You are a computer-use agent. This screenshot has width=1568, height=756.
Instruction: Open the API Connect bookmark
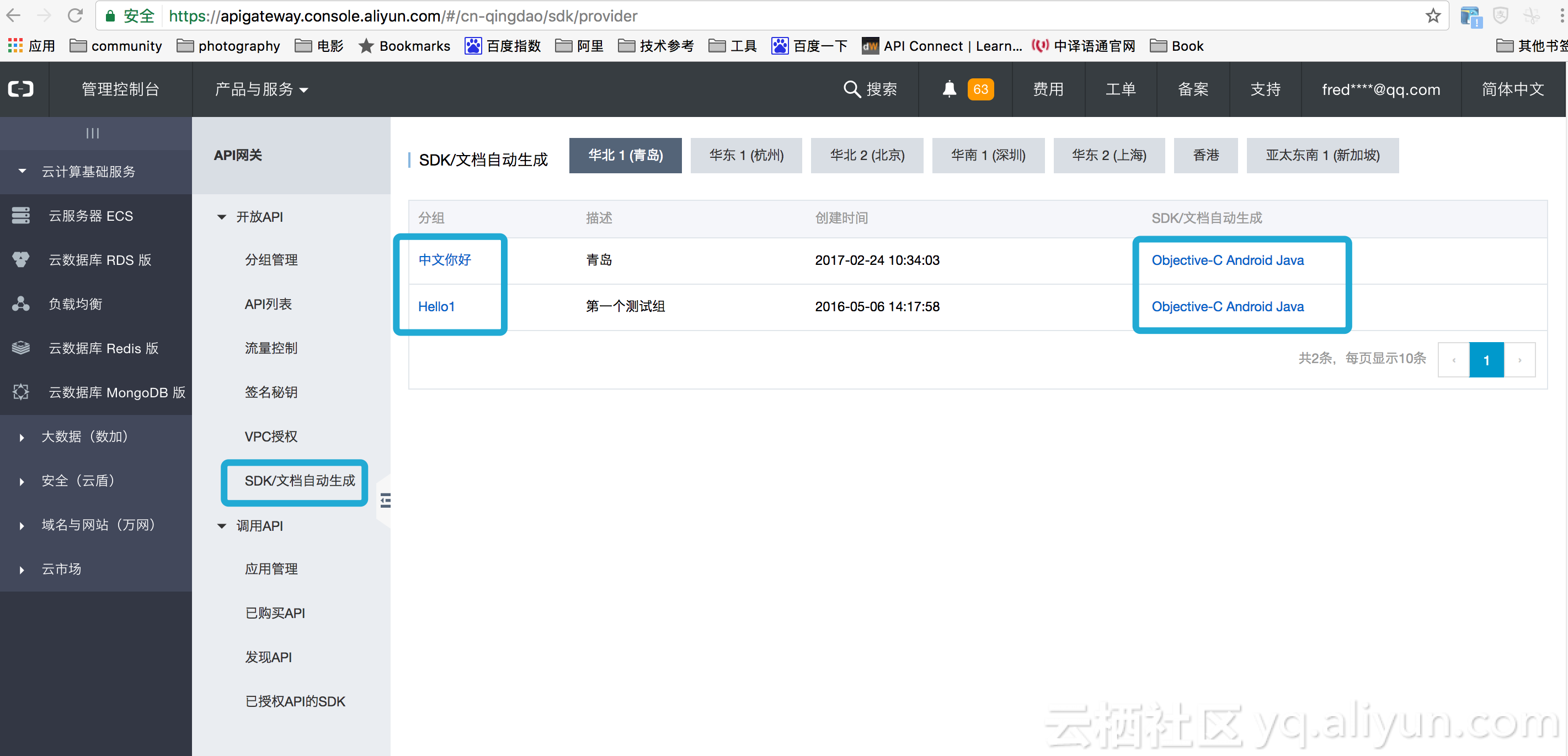(x=942, y=46)
